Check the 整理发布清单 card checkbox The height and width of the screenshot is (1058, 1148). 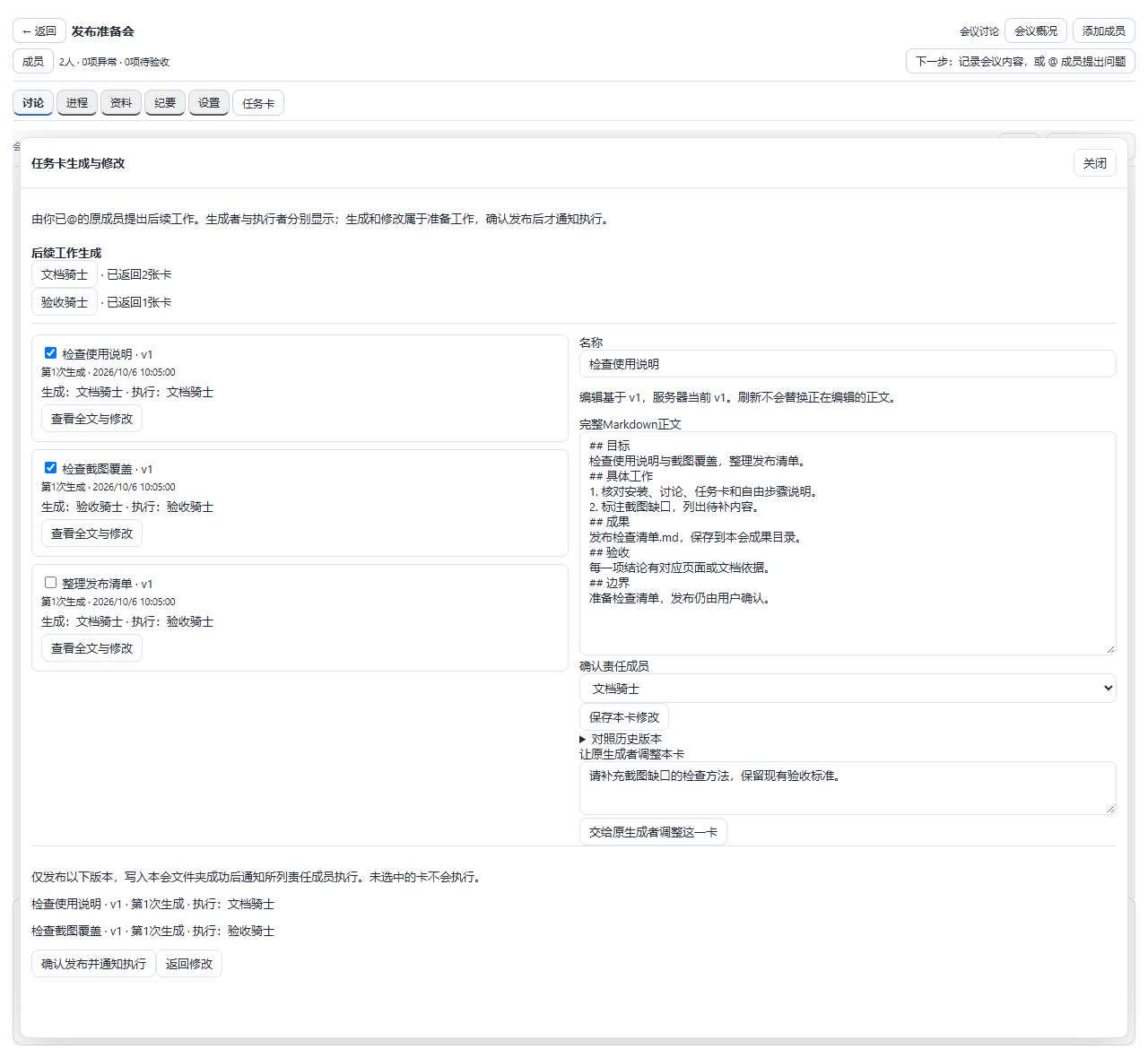point(51,583)
